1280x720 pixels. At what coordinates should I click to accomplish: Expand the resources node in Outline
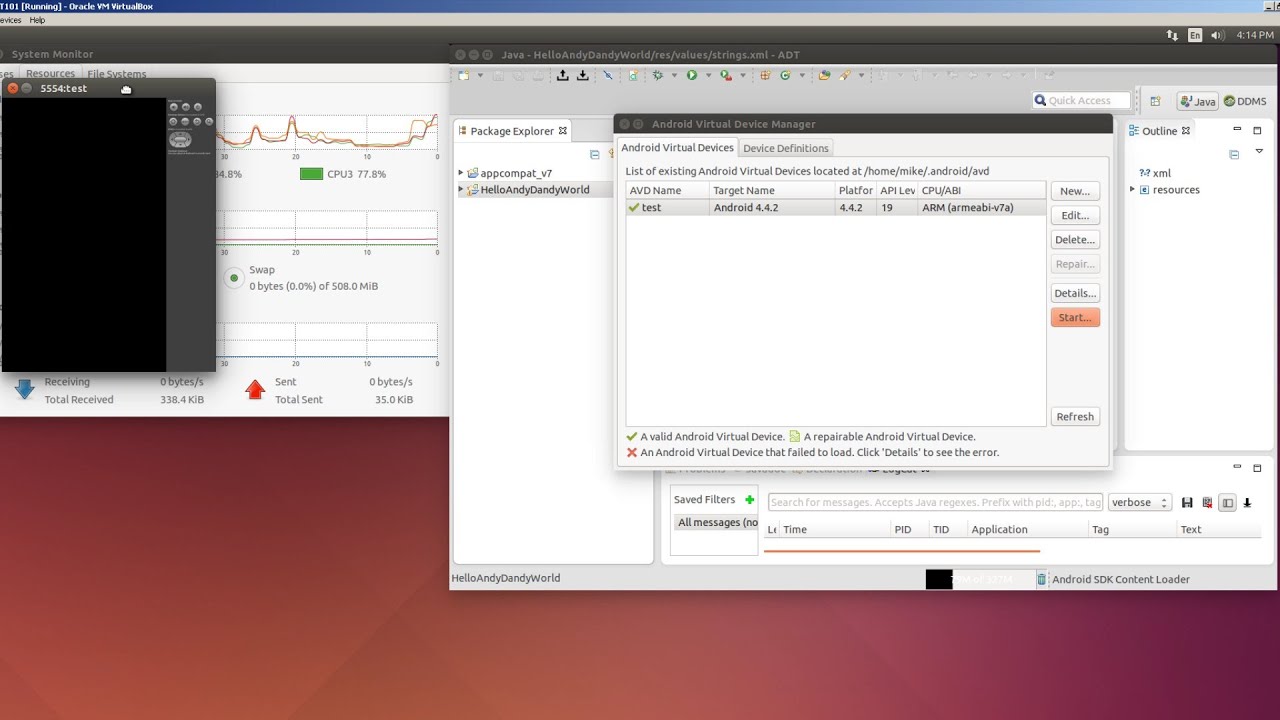[x=1133, y=189]
